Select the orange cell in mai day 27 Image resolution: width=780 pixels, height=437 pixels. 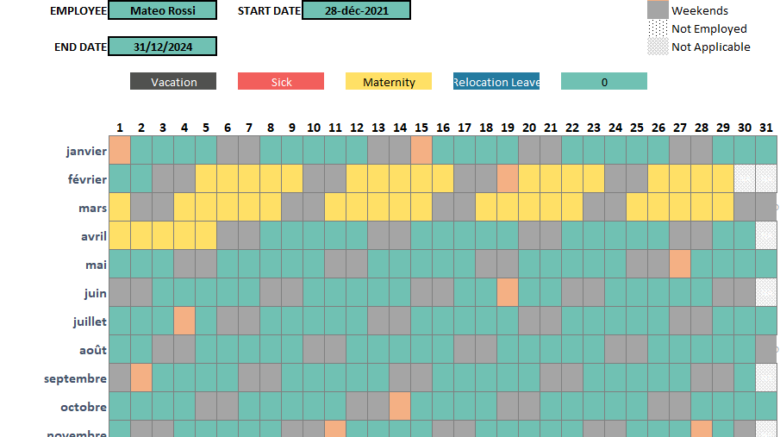680,264
